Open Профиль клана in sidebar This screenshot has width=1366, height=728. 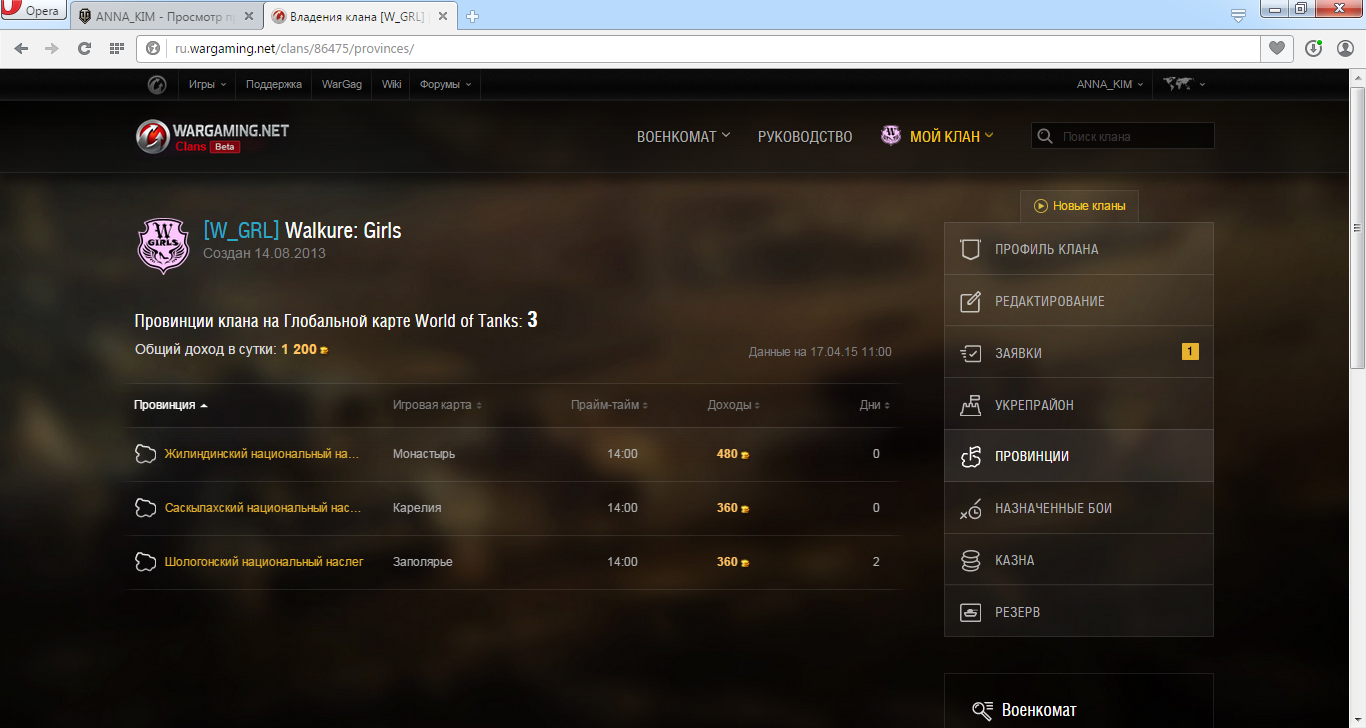(x=1078, y=249)
